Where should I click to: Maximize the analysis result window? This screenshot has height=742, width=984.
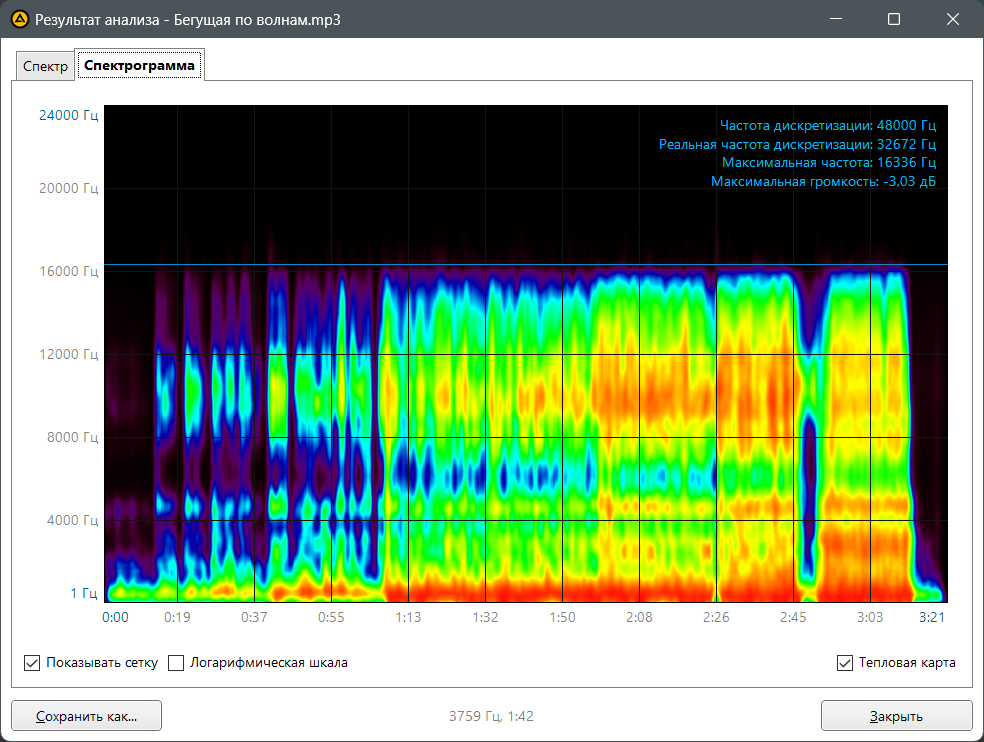894,19
